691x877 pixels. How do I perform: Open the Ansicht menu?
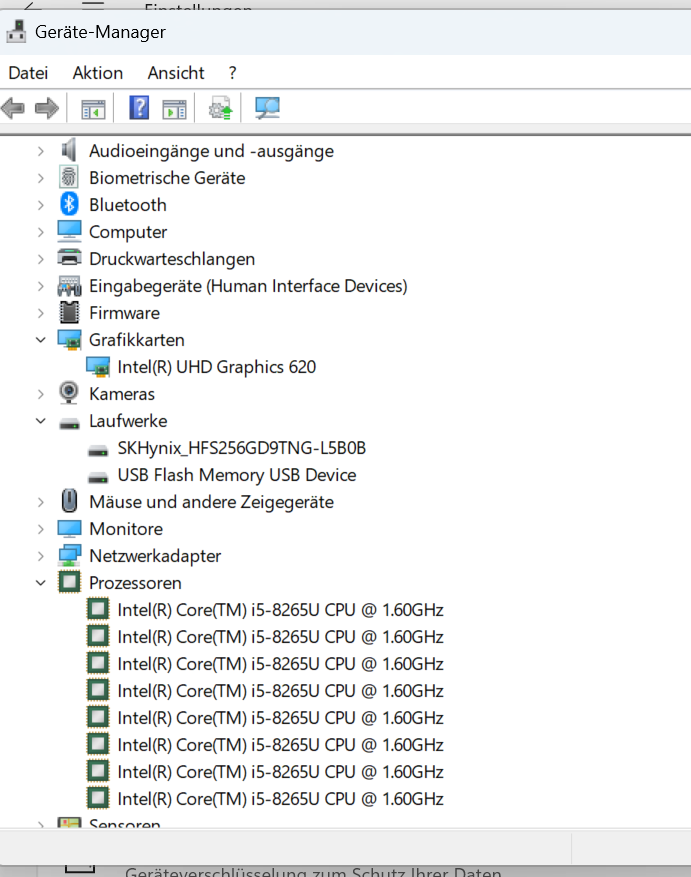(x=176, y=73)
